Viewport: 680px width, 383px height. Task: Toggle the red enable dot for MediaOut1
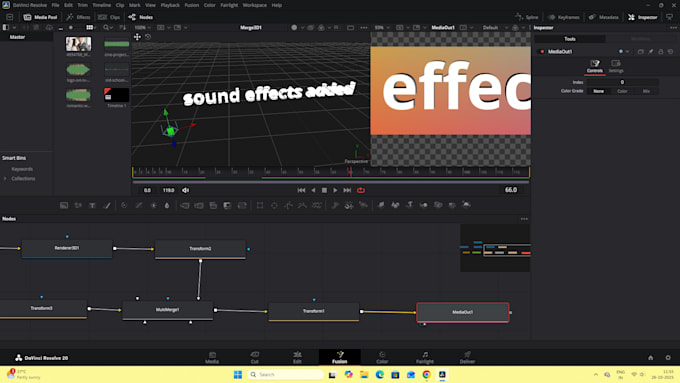pos(542,52)
